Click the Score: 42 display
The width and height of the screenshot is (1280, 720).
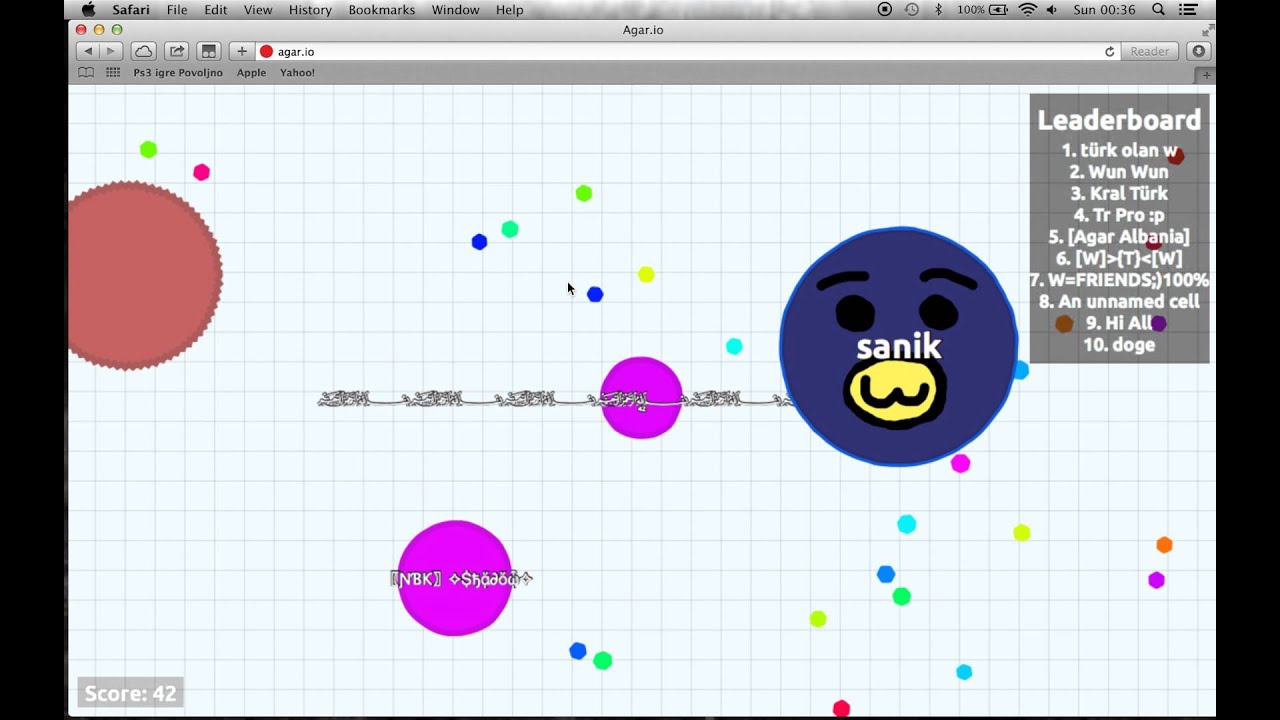(x=131, y=693)
